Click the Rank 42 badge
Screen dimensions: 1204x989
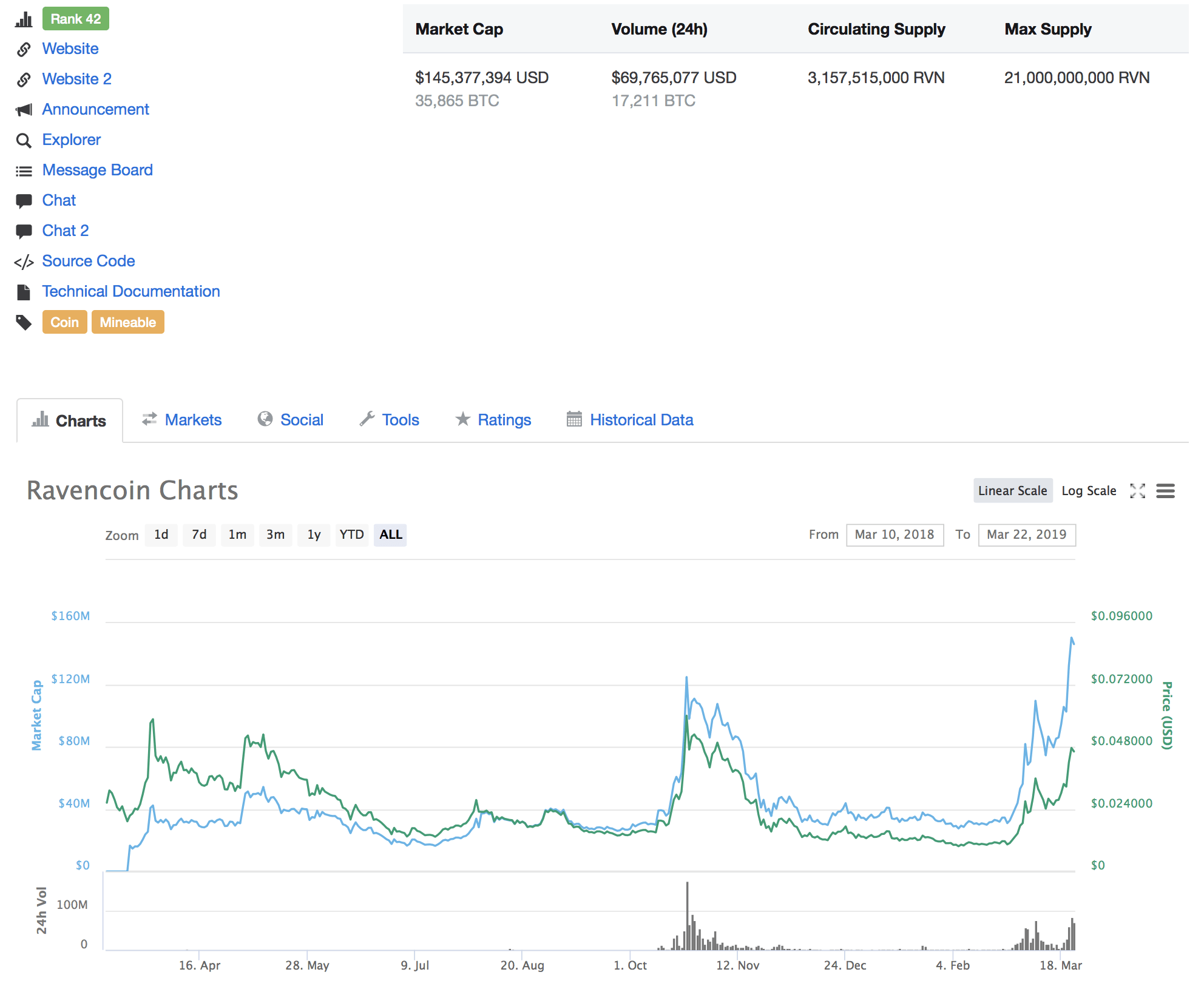76,19
